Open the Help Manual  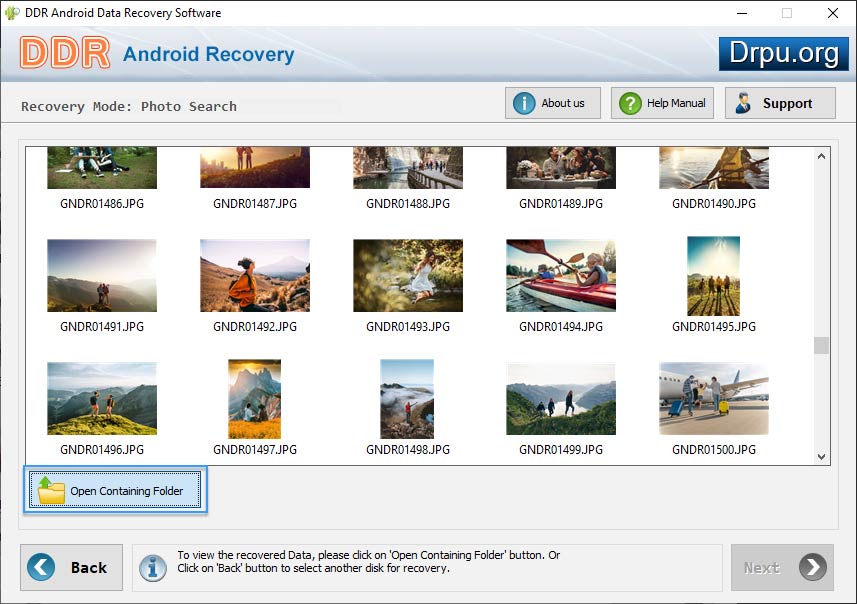[x=662, y=103]
